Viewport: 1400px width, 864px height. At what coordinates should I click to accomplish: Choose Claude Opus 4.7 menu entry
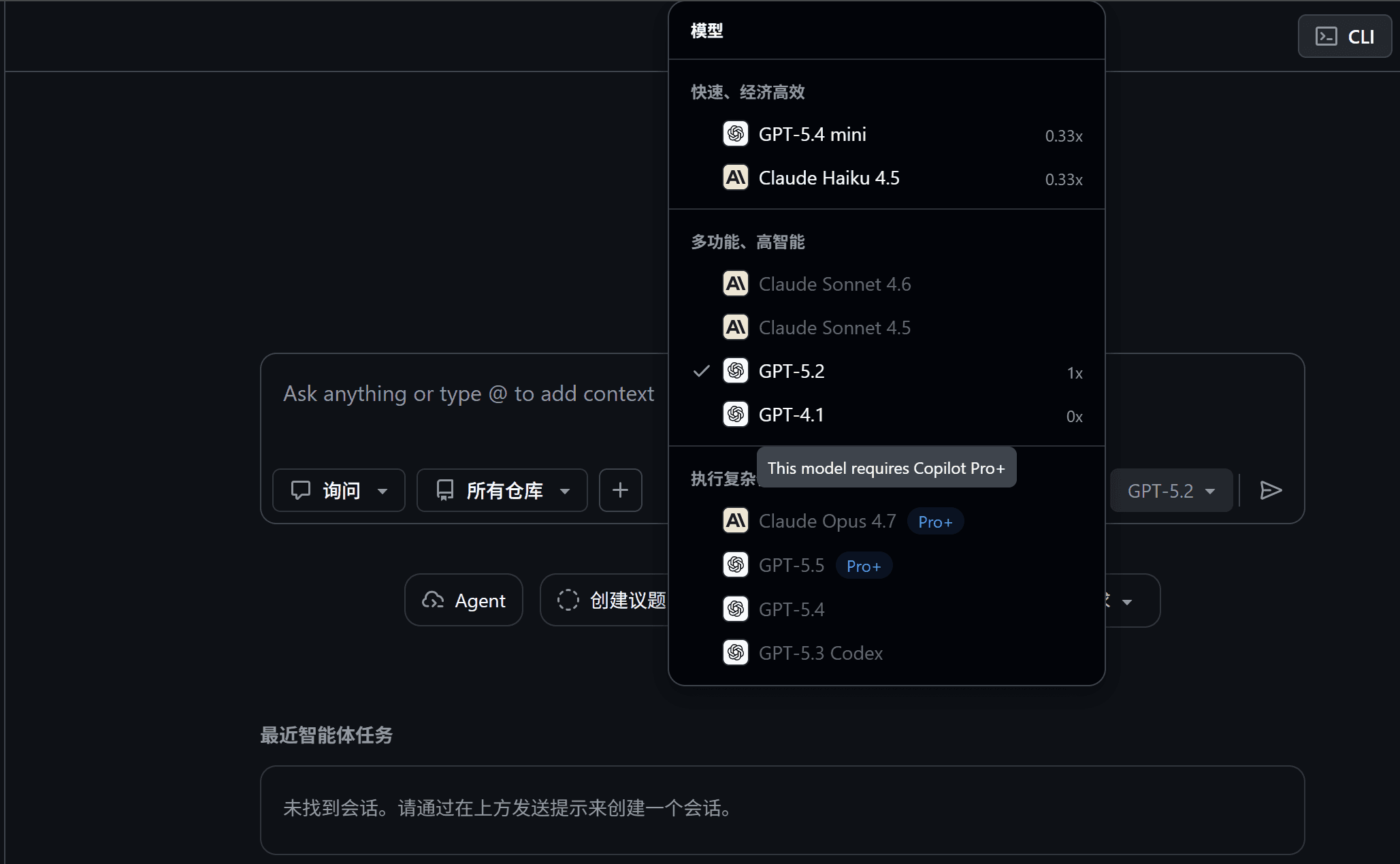click(x=886, y=521)
